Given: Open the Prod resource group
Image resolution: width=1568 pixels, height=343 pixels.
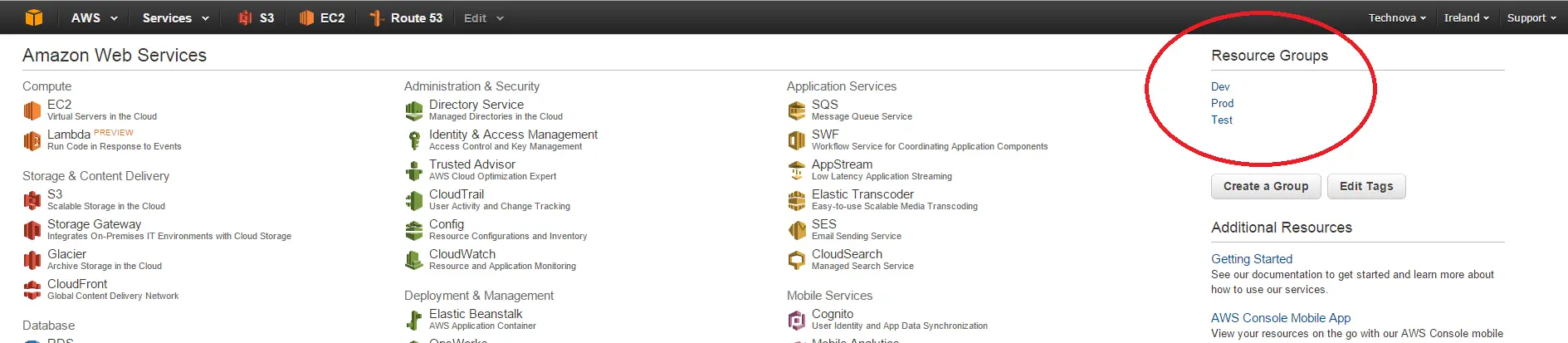Looking at the screenshot, I should tap(1222, 103).
